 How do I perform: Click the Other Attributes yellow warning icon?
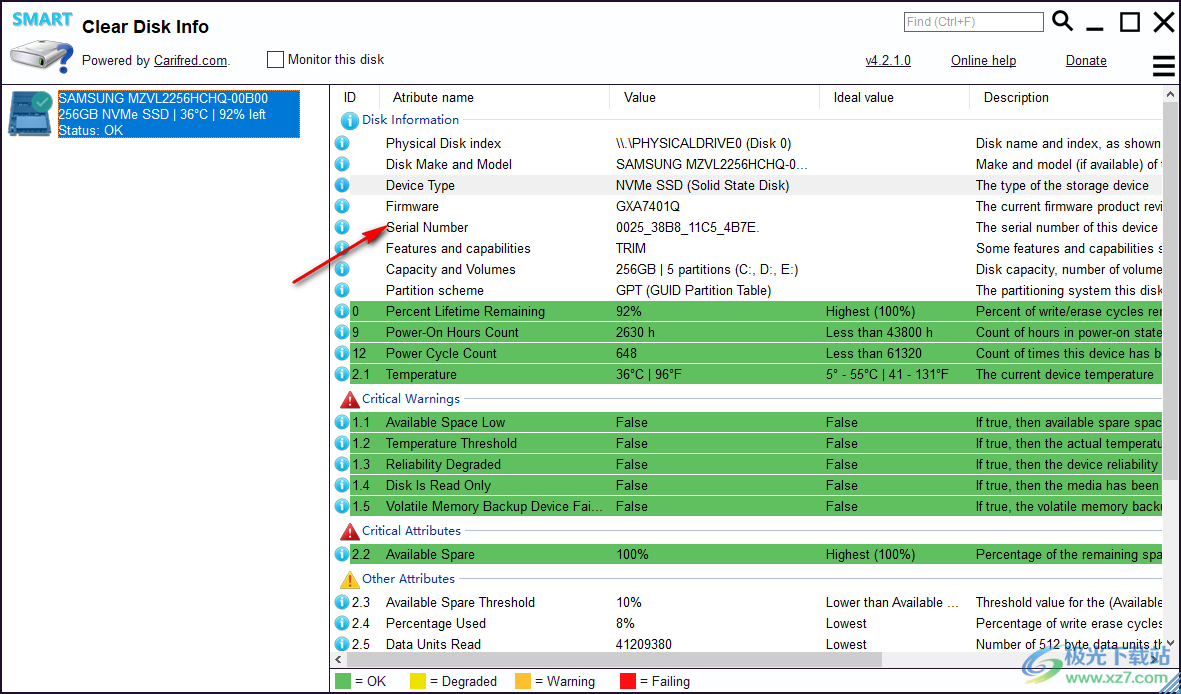coord(349,579)
